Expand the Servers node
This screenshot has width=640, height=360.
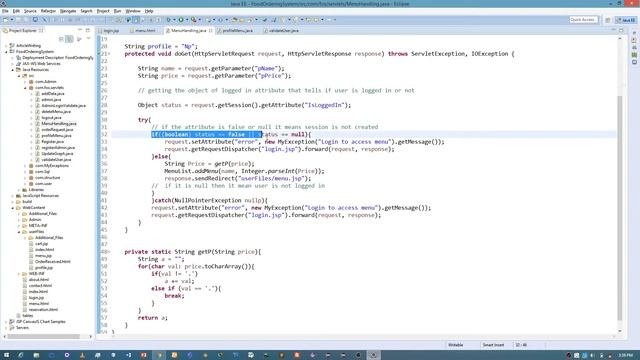(x=6, y=328)
